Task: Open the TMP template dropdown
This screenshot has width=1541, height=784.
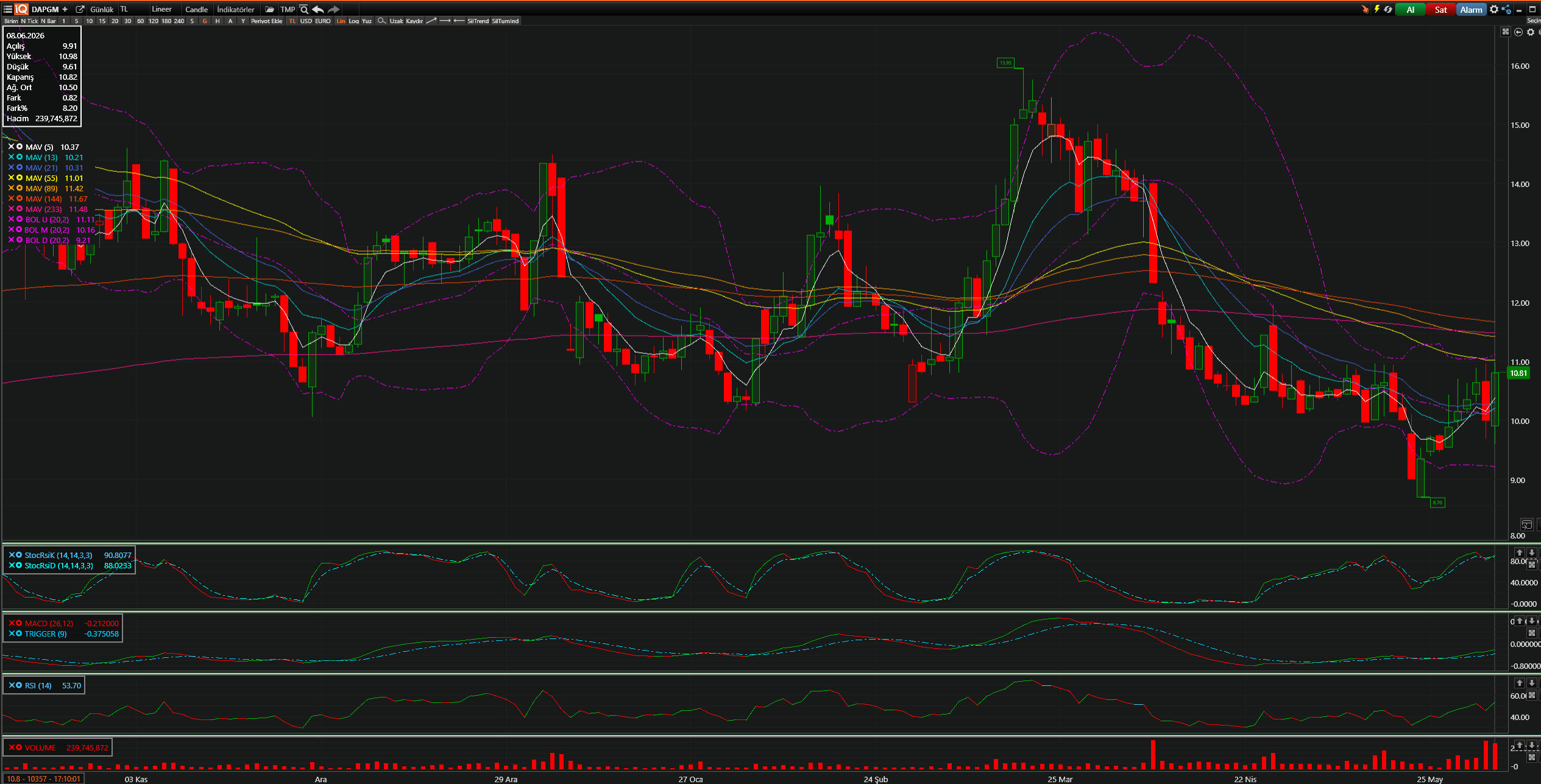Action: (288, 9)
